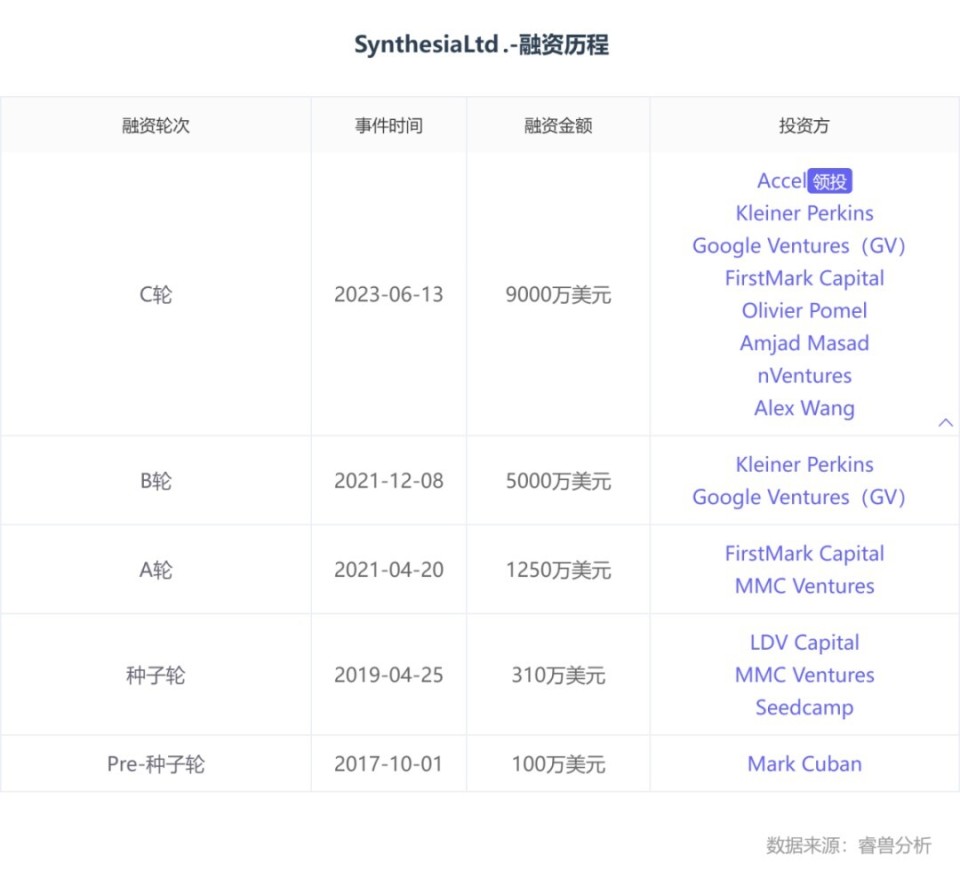This screenshot has width=960, height=895.
Task: Open the LDV Capital investor link
Action: 804,642
